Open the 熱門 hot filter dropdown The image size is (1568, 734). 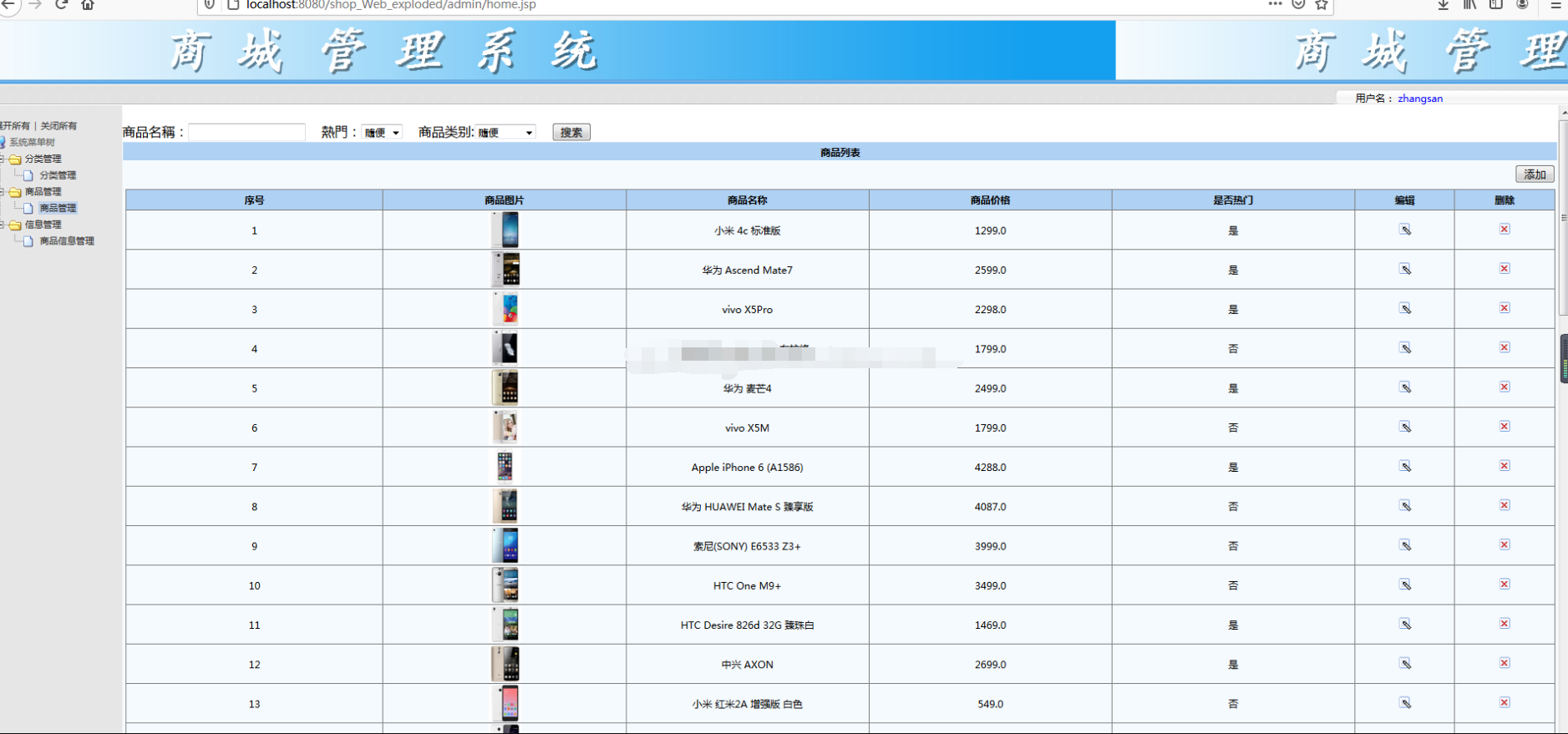(x=382, y=132)
